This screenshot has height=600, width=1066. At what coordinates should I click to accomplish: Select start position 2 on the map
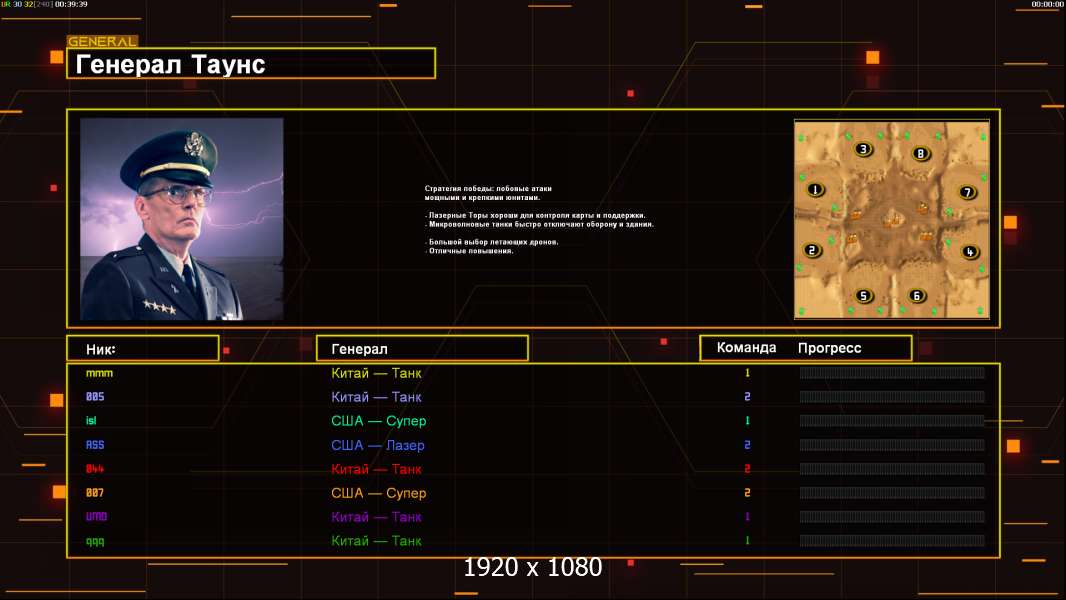click(812, 250)
